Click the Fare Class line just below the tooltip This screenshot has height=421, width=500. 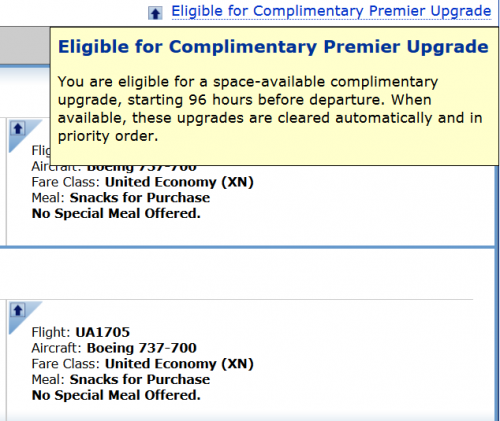pos(142,182)
